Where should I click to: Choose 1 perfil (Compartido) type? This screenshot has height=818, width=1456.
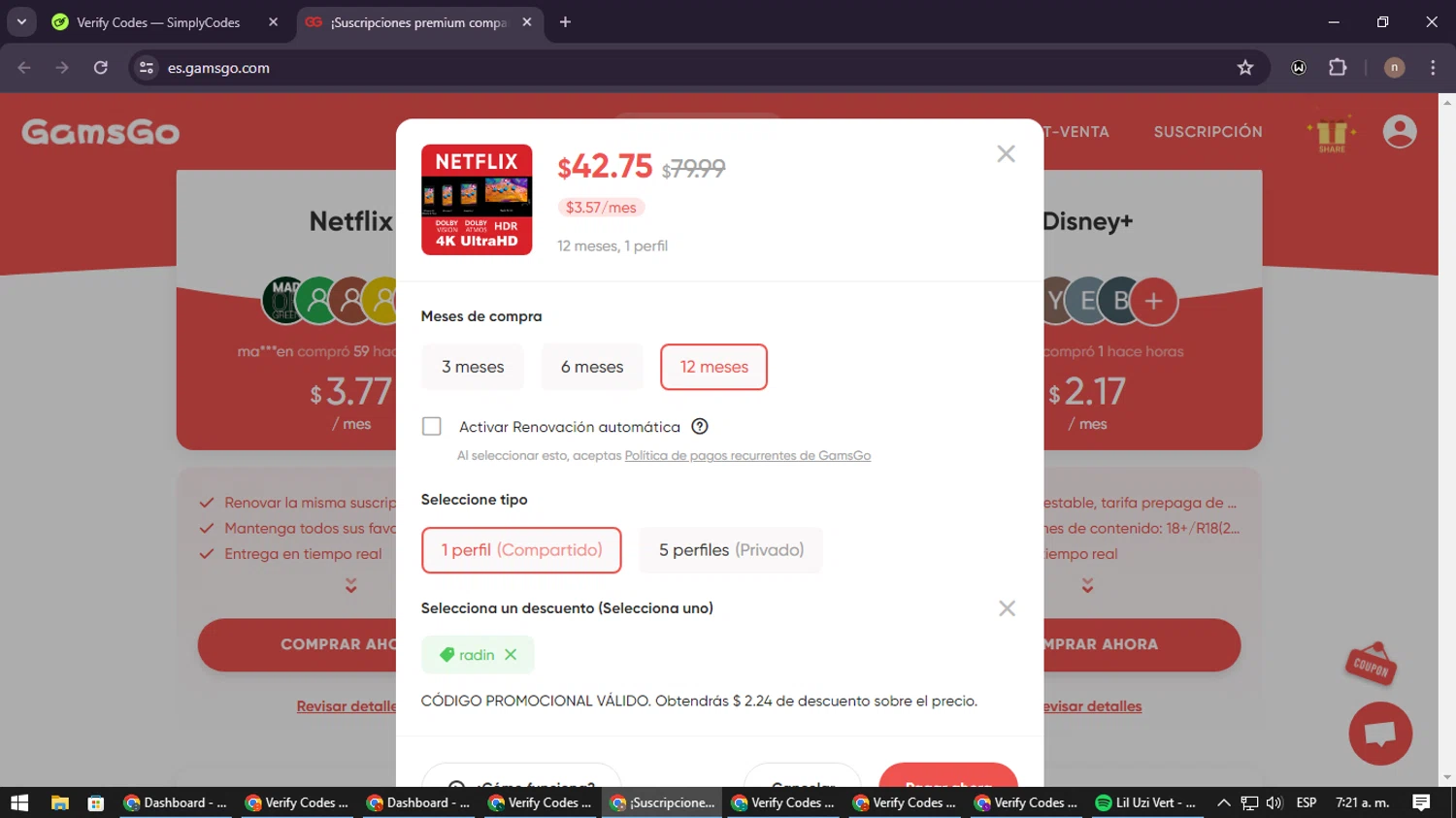click(521, 550)
